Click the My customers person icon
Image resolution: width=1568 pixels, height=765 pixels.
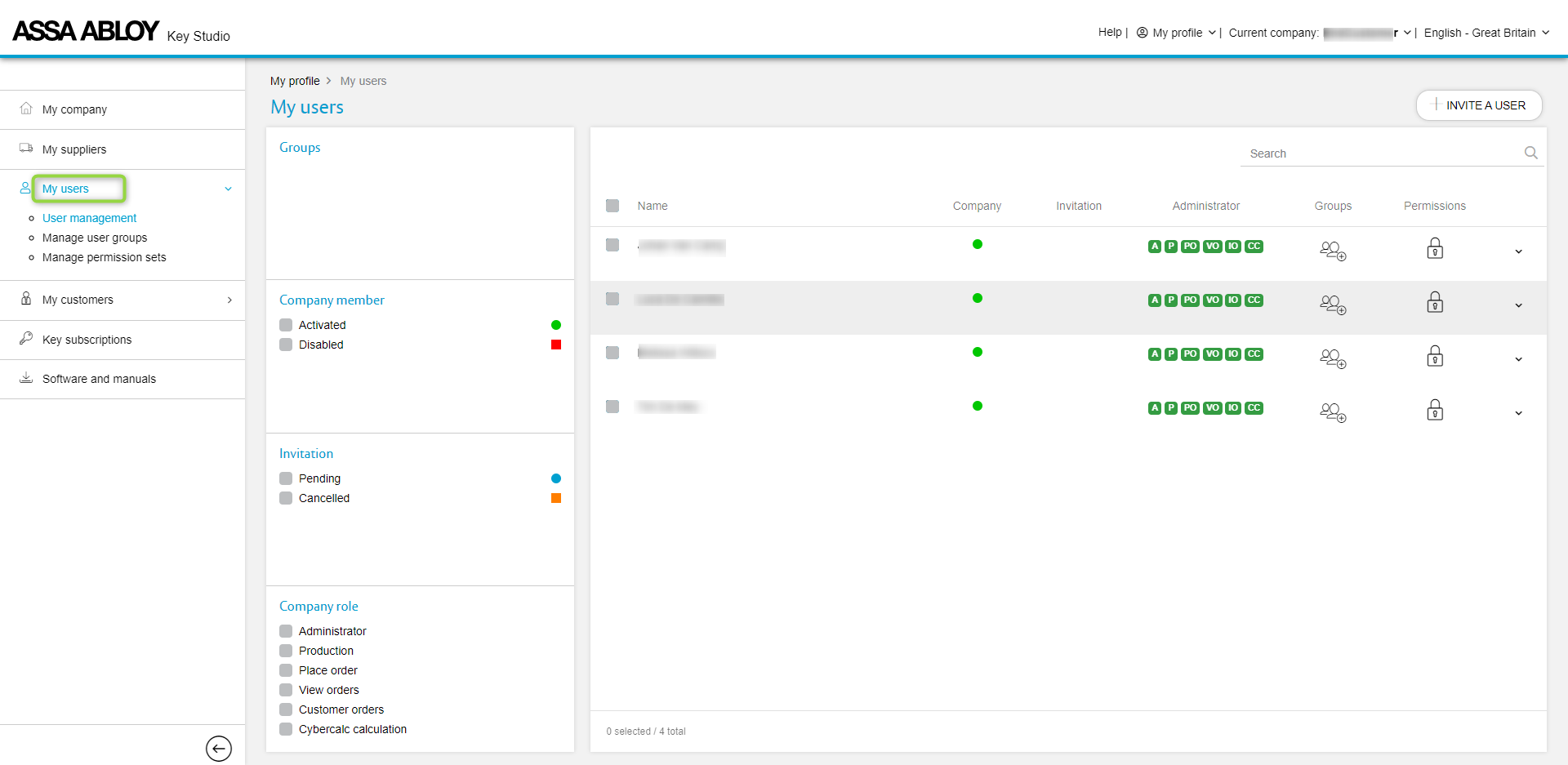(26, 299)
